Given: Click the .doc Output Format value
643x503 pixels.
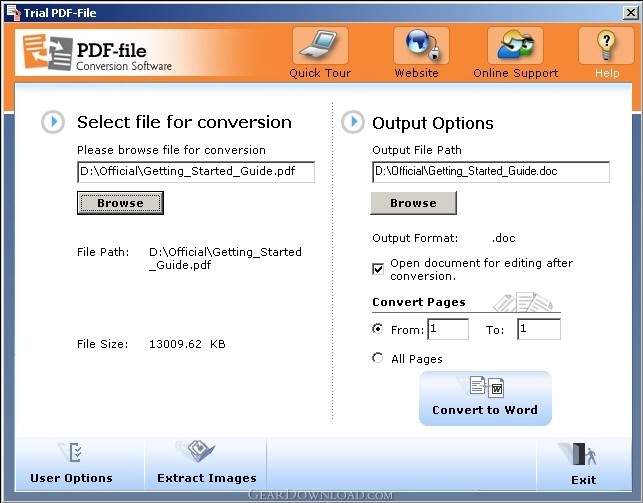Looking at the screenshot, I should coord(504,238).
